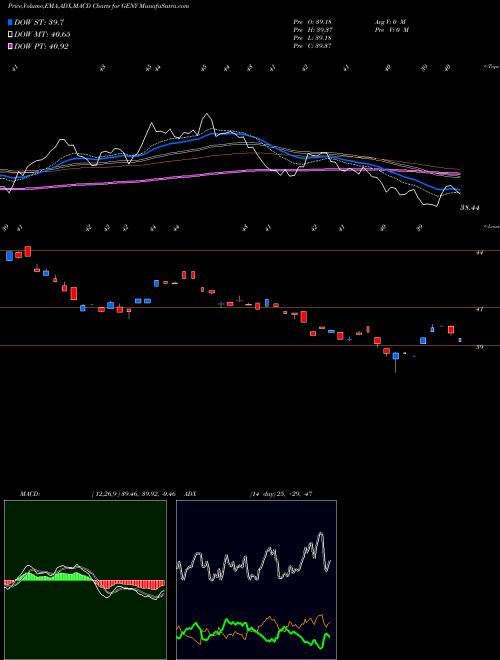This screenshot has width=500, height=660.
Task: Click the magenta DOW PT legend swatch
Action: [11, 46]
